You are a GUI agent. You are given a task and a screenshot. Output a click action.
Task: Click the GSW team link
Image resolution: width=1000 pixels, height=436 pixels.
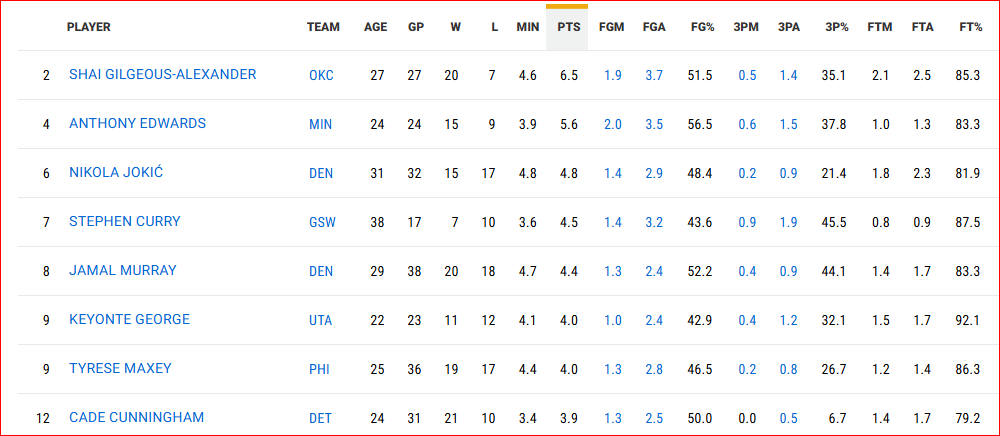click(322, 222)
